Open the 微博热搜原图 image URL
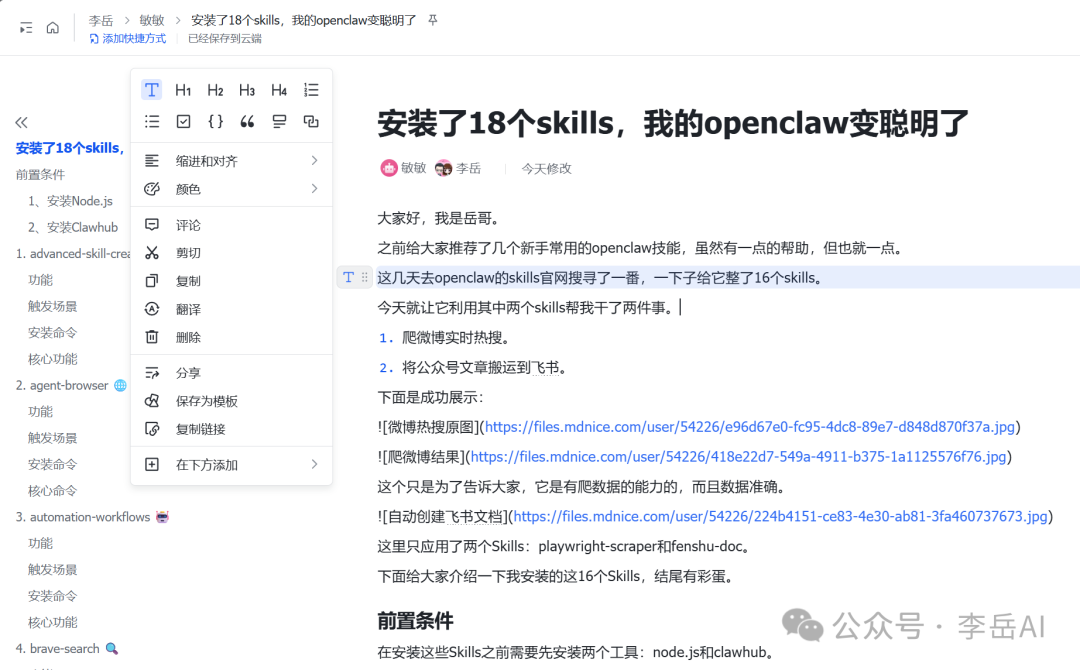Screen dimensions: 1080x670 (x=749, y=427)
